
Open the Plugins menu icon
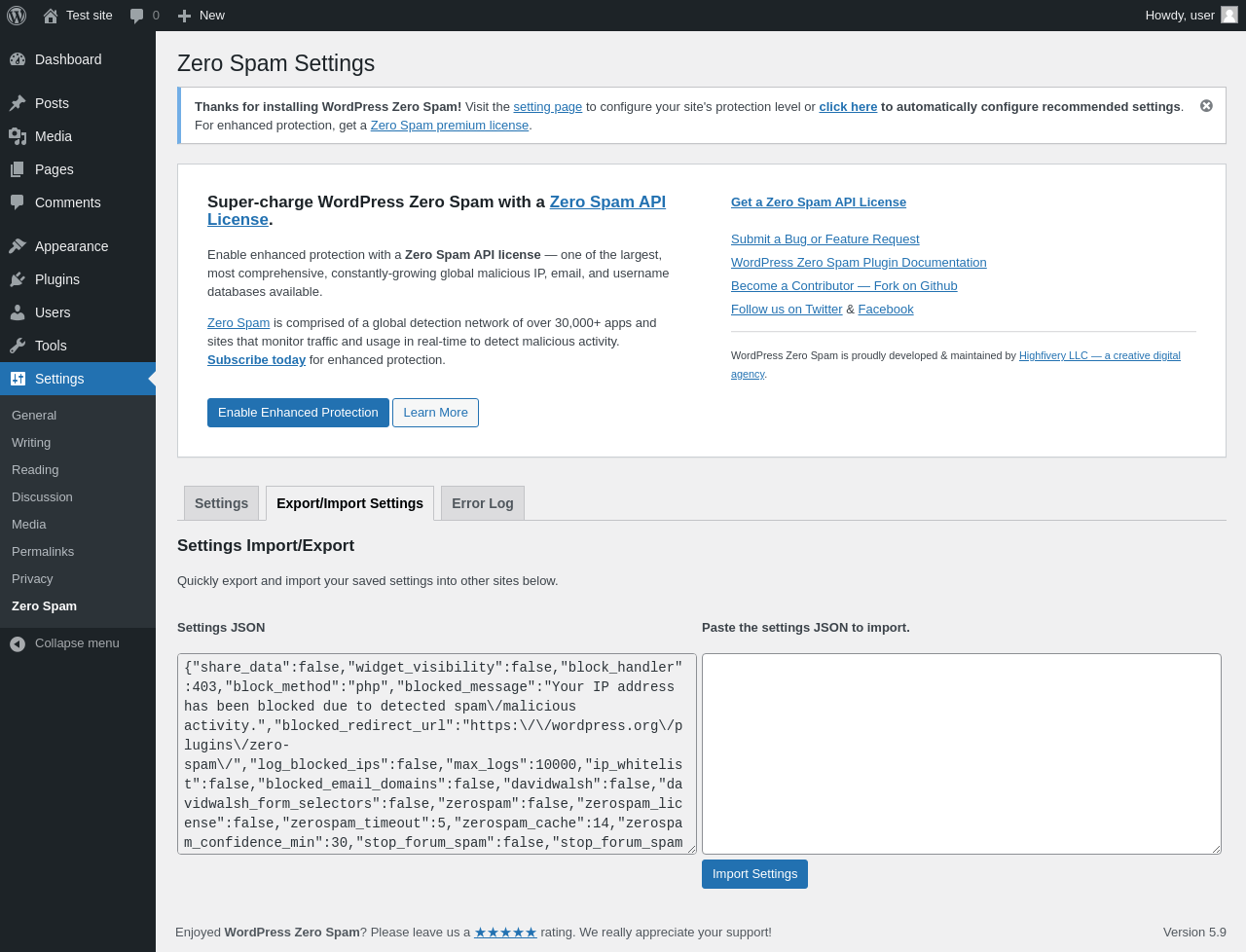coord(18,279)
